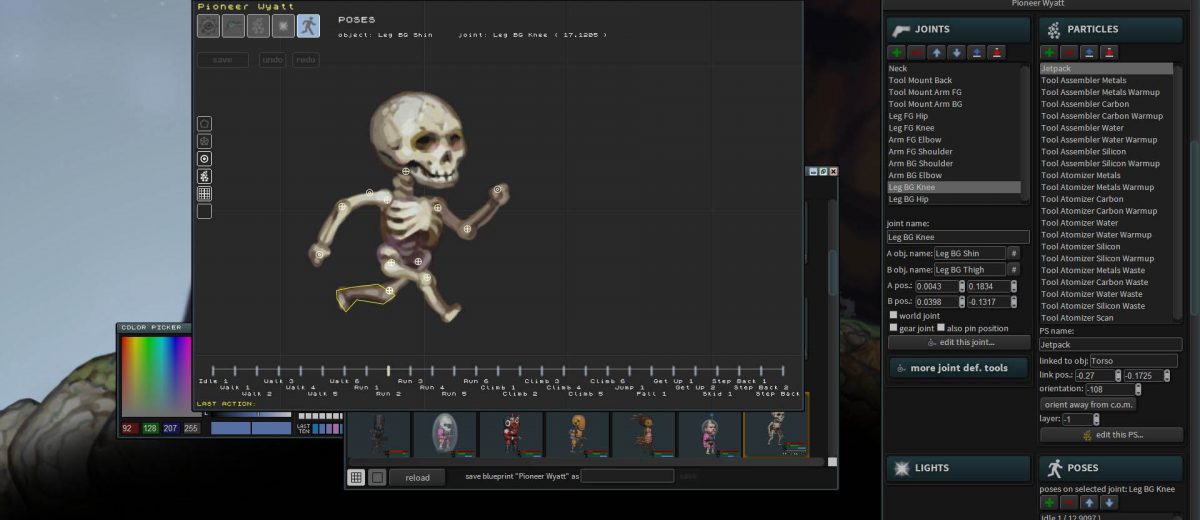Click edit this PS button
The width and height of the screenshot is (1200, 520).
tap(1111, 435)
